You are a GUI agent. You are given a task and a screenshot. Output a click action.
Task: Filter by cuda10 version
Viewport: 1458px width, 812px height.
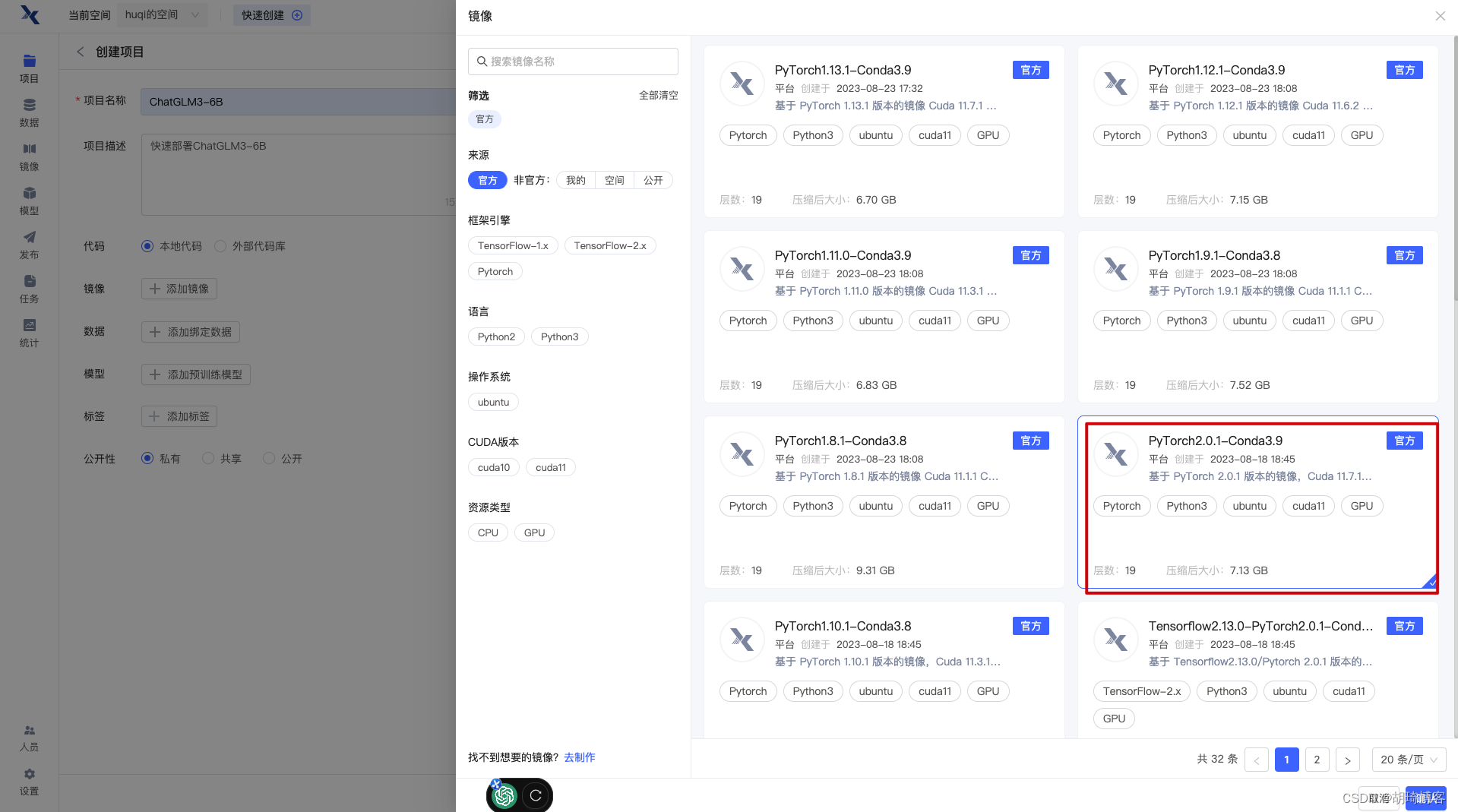coord(494,467)
